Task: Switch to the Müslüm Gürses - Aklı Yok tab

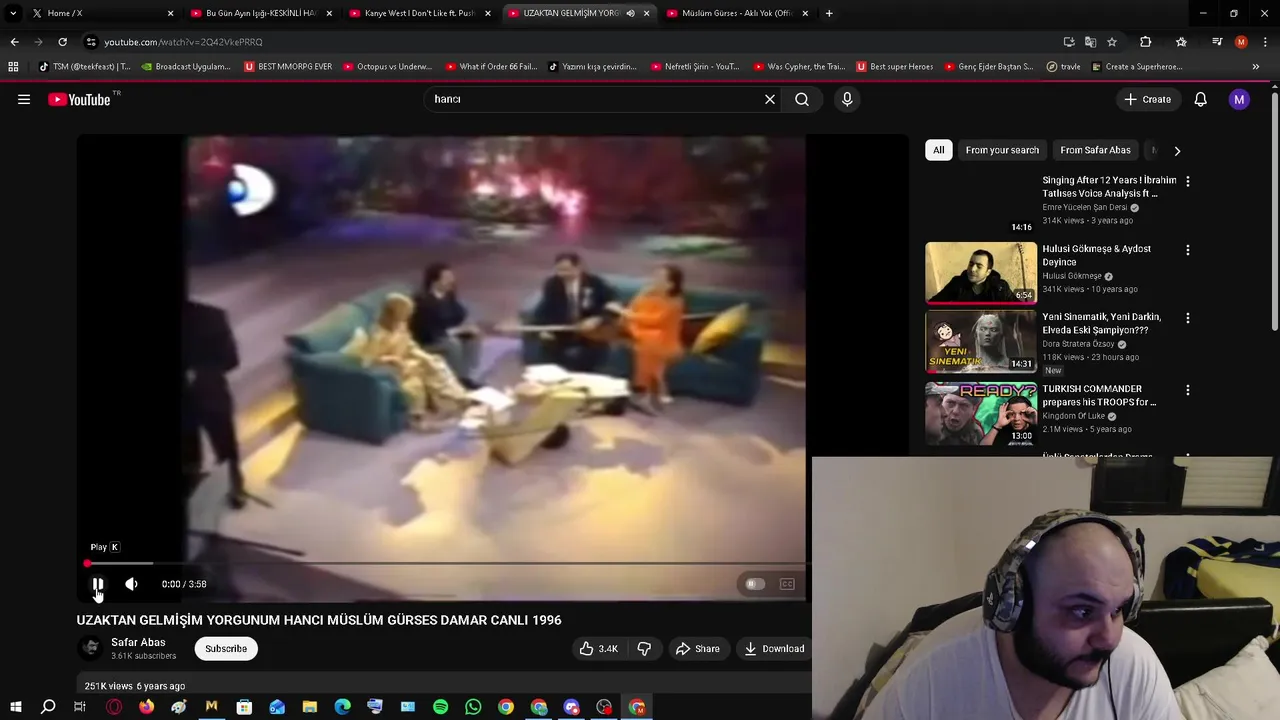Action: [736, 13]
